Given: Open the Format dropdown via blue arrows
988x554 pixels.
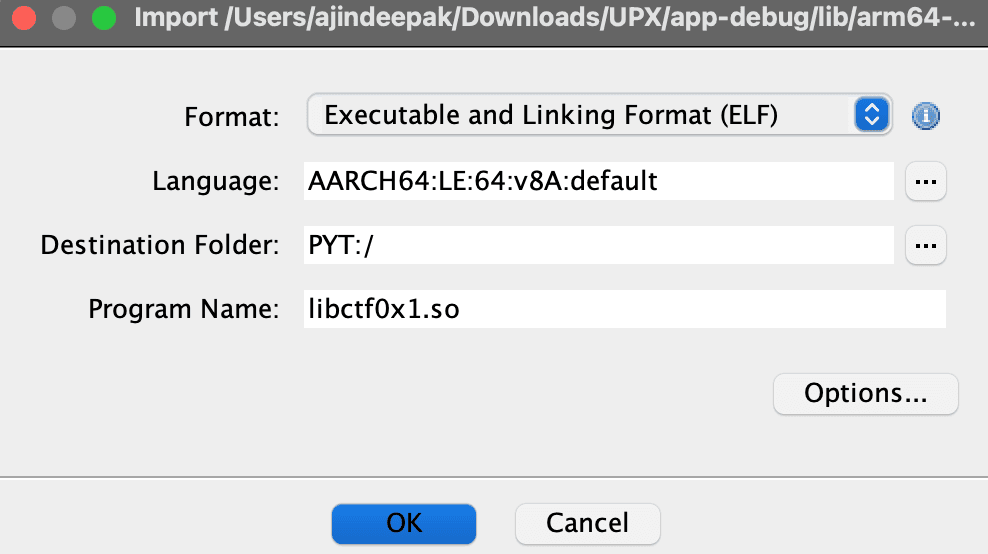Looking at the screenshot, I should (x=871, y=115).
